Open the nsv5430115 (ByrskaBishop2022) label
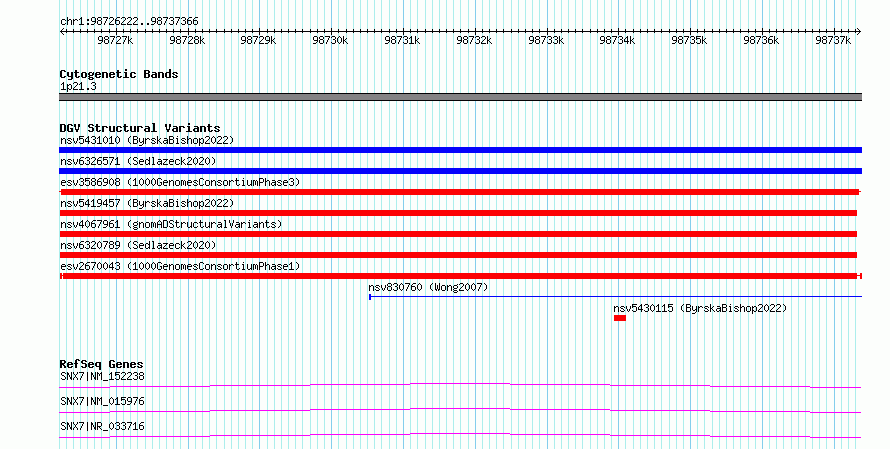Image resolution: width=890 pixels, height=449 pixels. (700, 308)
